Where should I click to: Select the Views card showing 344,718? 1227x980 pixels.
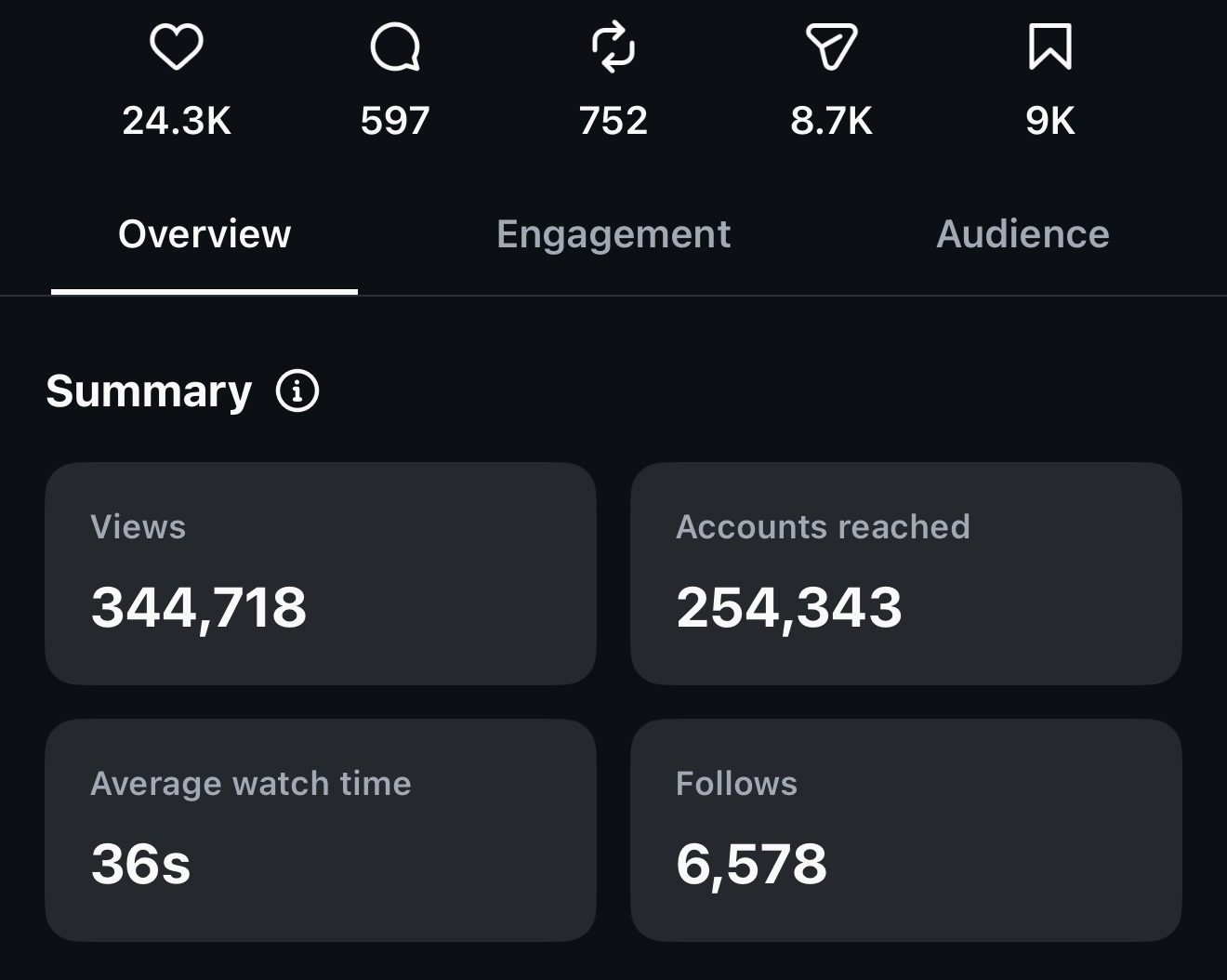click(321, 574)
